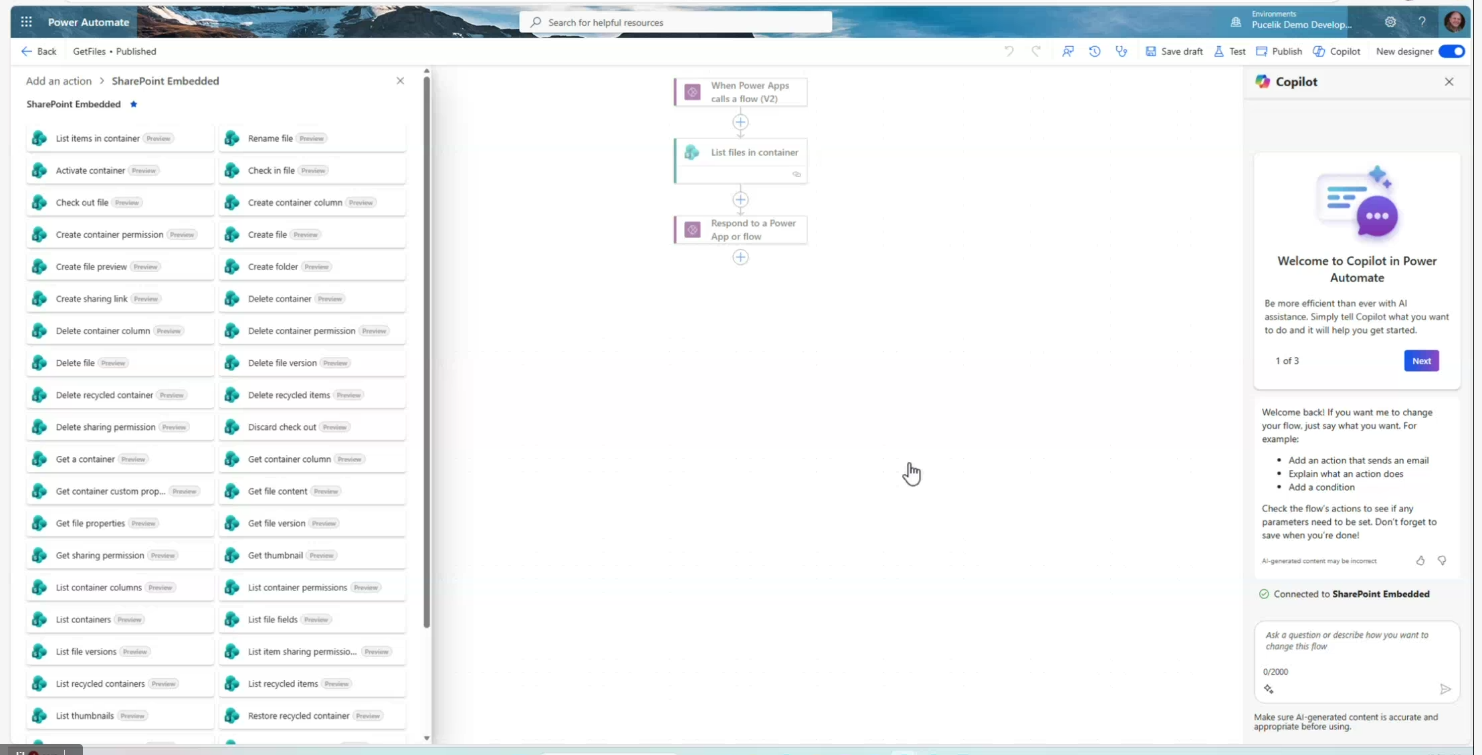Screen dimensions: 1482x755
Task: Add the Get a container action
Action: 120,459
